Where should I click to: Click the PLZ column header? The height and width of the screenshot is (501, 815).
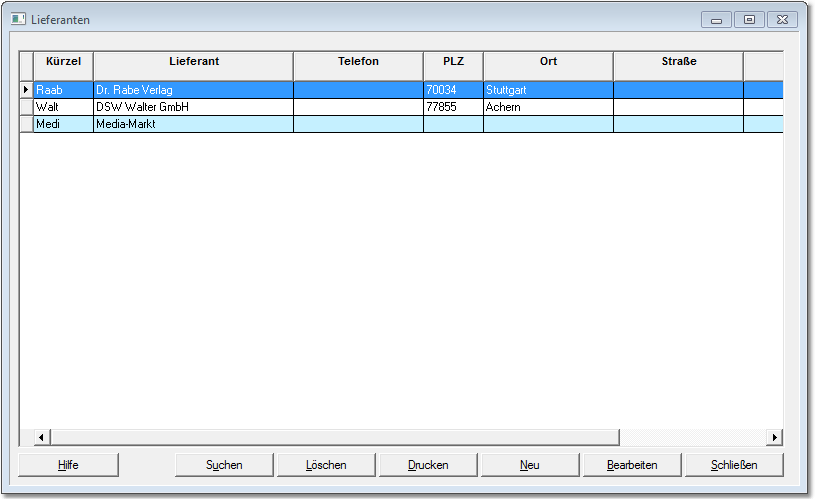(x=453, y=62)
